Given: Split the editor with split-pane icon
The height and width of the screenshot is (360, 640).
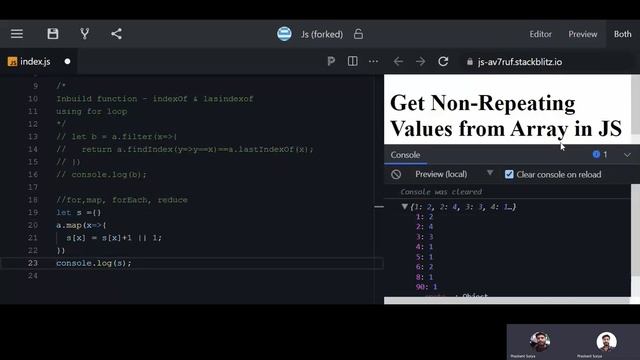Looking at the screenshot, I should click(353, 61).
